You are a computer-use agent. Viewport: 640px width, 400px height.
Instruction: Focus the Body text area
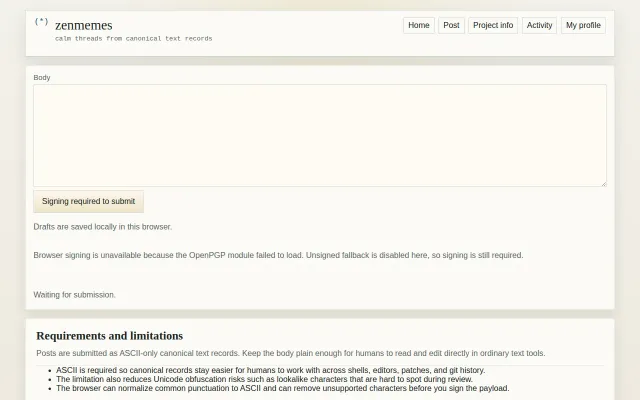coord(320,136)
